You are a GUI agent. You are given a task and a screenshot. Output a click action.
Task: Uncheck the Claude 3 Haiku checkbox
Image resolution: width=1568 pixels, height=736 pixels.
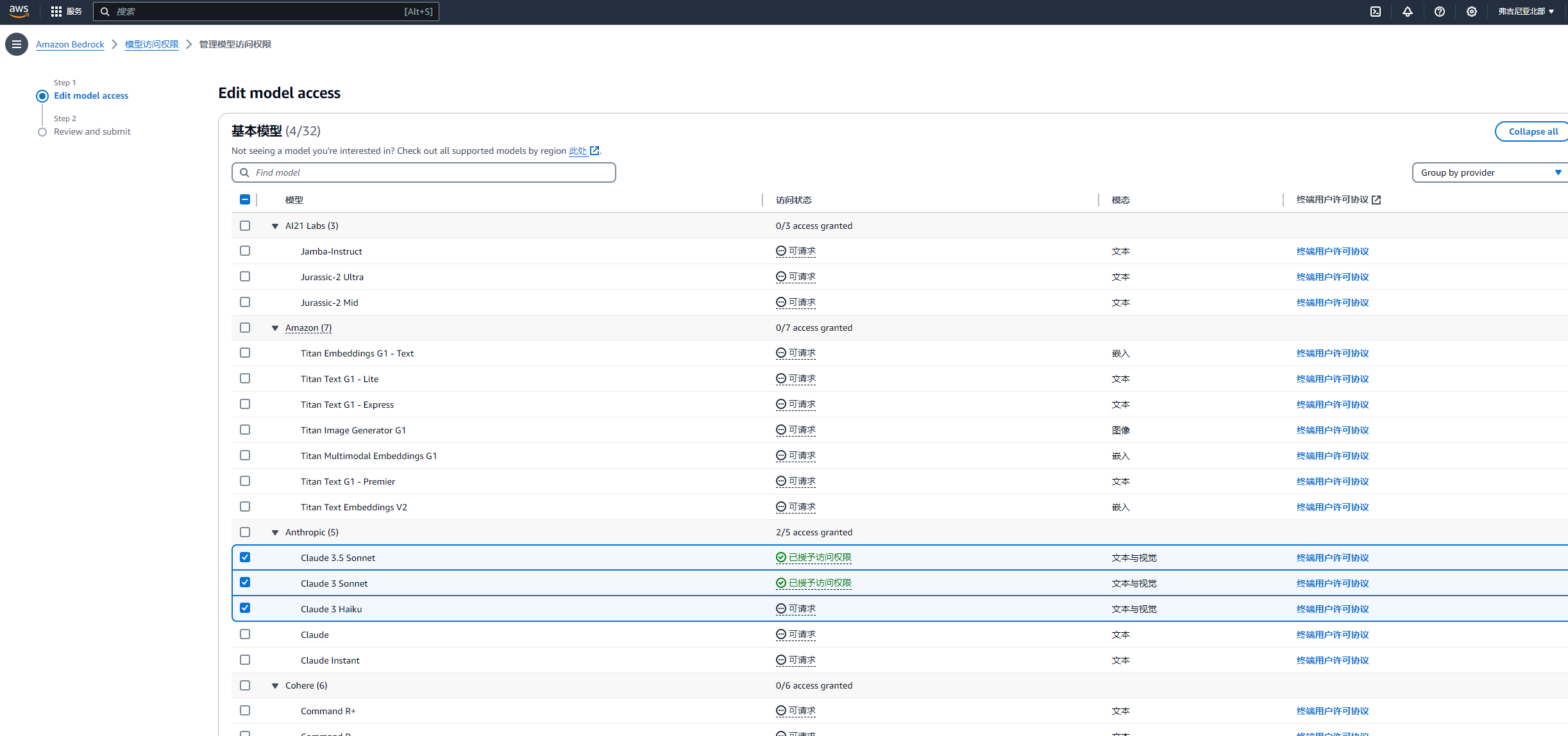(x=245, y=608)
